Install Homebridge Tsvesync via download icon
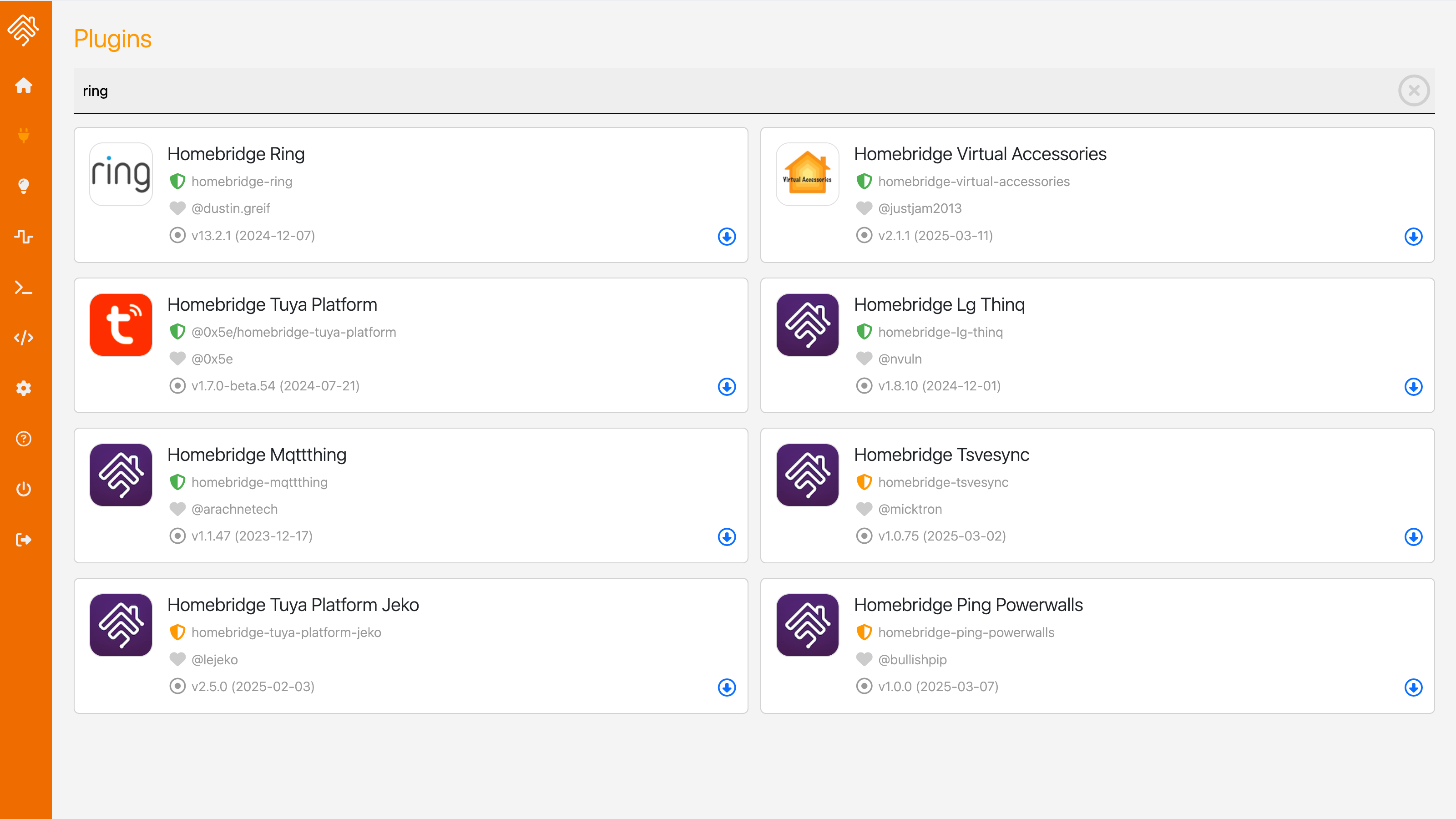 [x=1413, y=536]
